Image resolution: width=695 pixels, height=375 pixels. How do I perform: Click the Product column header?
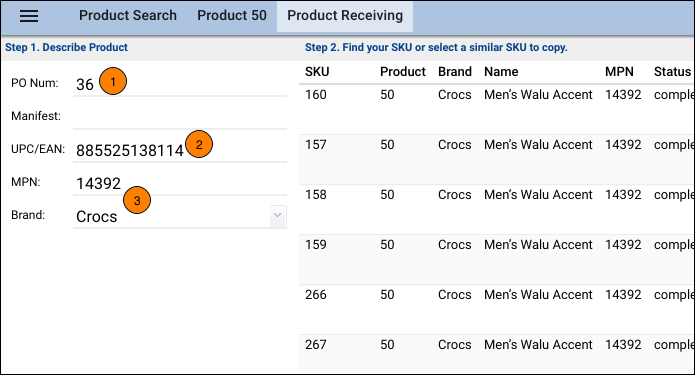tap(402, 71)
